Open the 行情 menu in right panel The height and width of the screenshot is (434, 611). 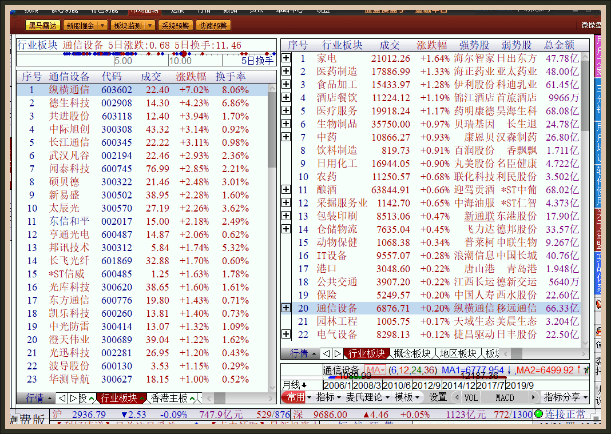click(301, 353)
